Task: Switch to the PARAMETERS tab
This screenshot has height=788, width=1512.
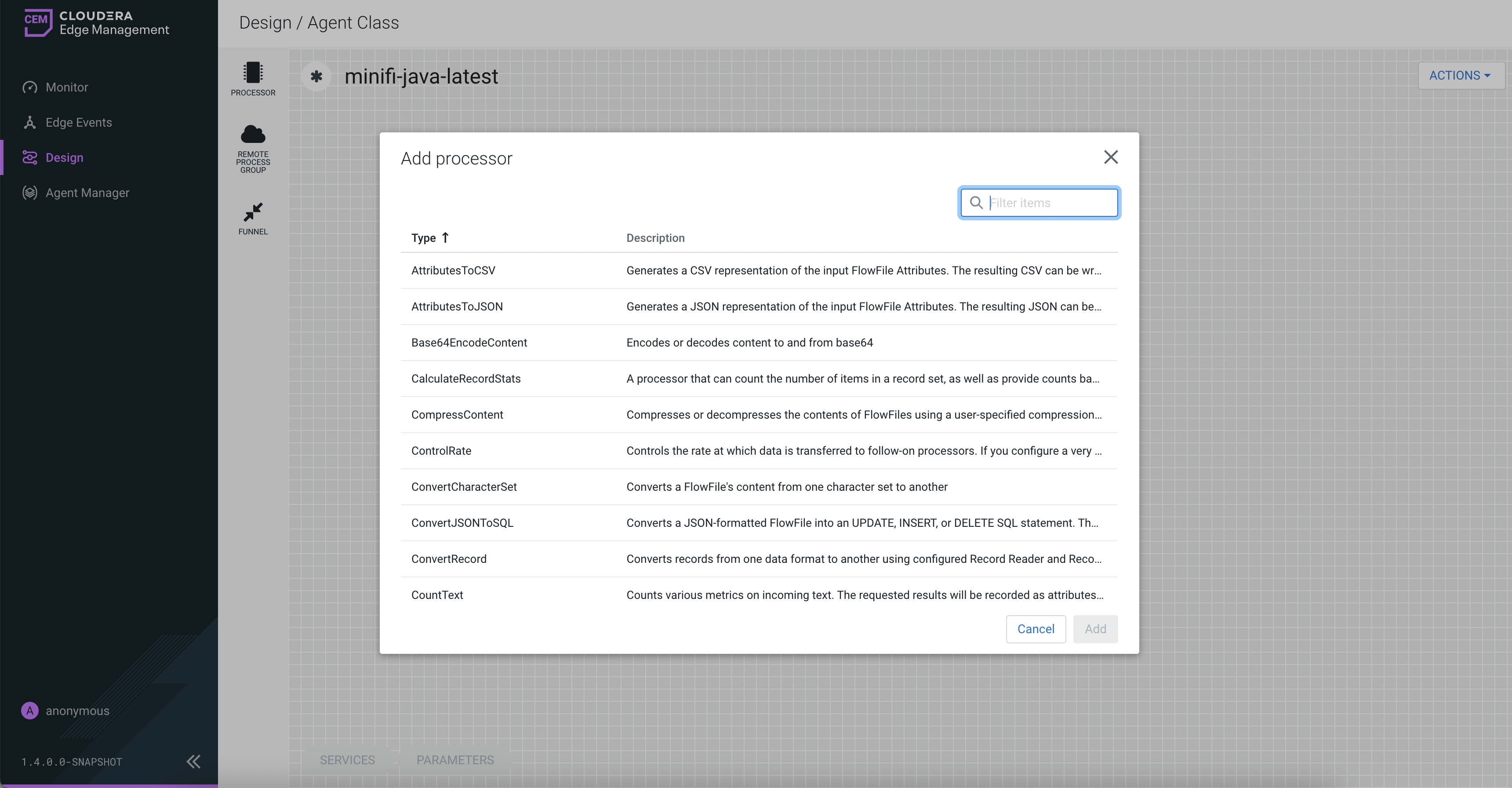Action: [x=455, y=760]
